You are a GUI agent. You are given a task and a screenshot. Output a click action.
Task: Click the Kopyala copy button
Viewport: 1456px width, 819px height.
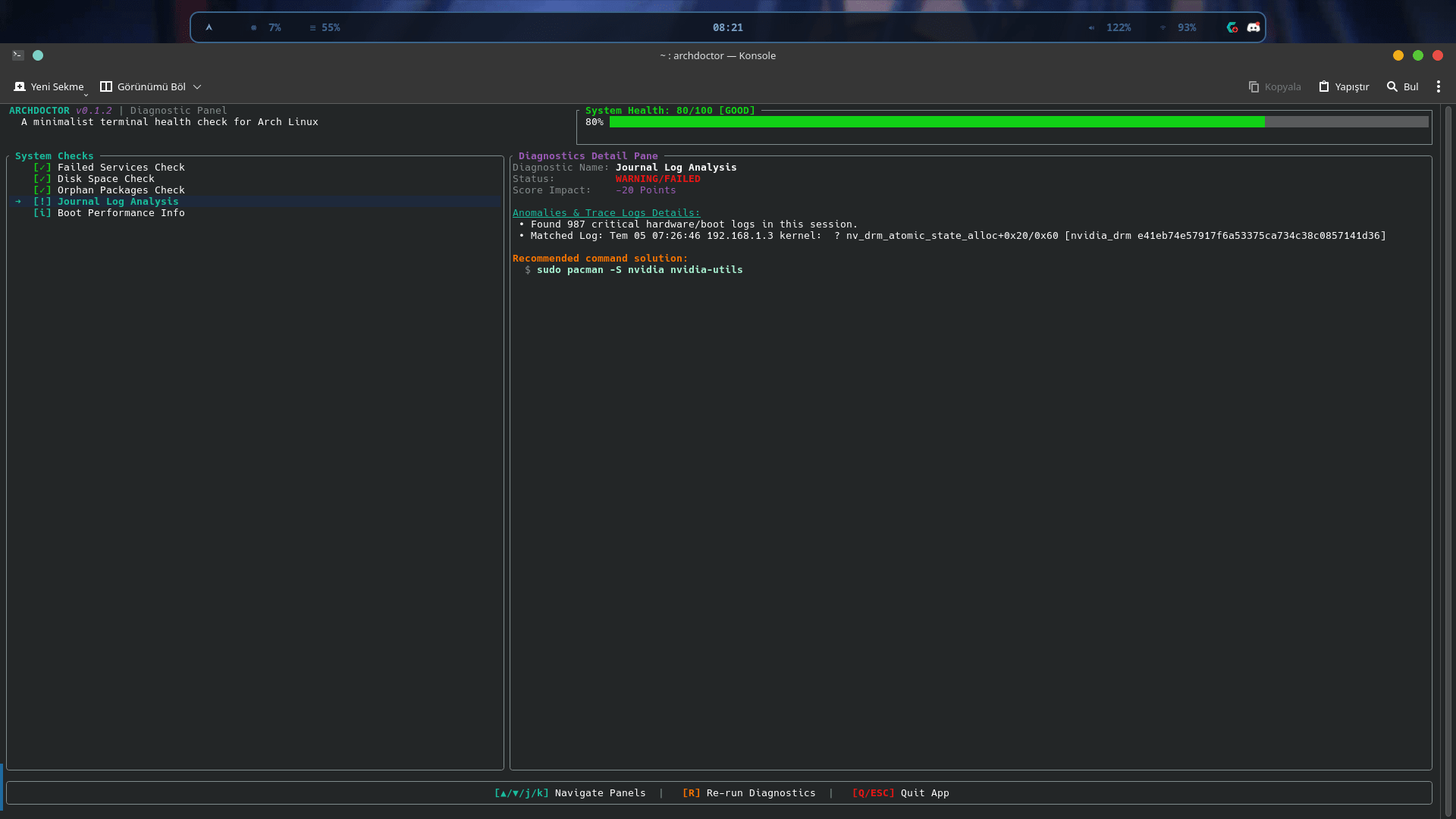coord(1275,86)
